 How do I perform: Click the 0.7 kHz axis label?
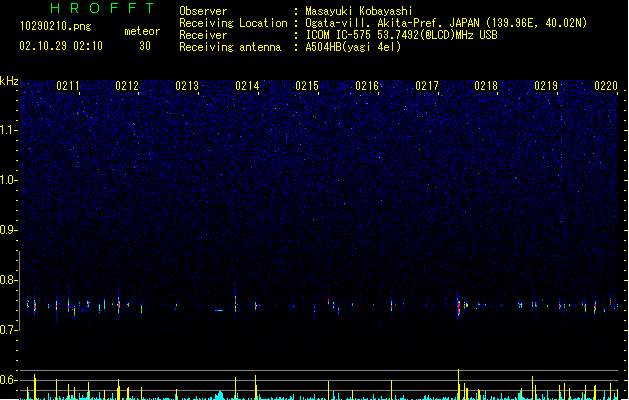point(8,330)
